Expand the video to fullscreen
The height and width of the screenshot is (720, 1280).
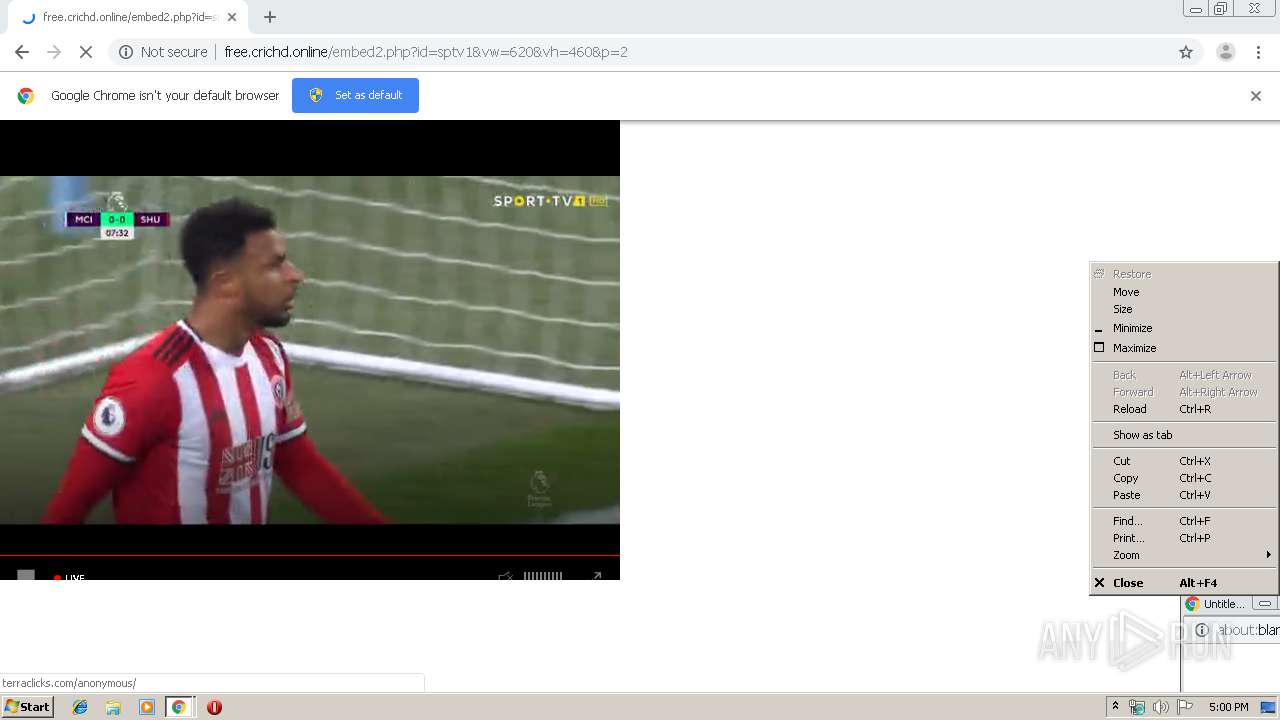597,576
